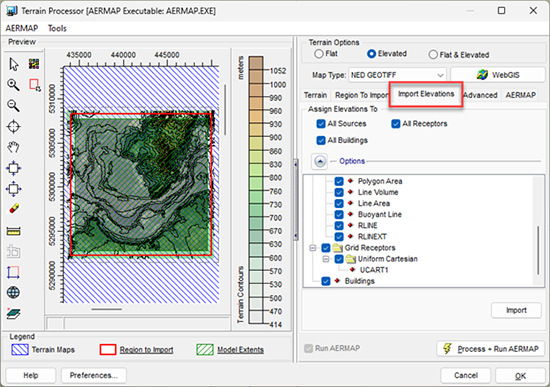Toggle the All Buildings checkbox
Image resolution: width=550 pixels, height=387 pixels.
[321, 140]
